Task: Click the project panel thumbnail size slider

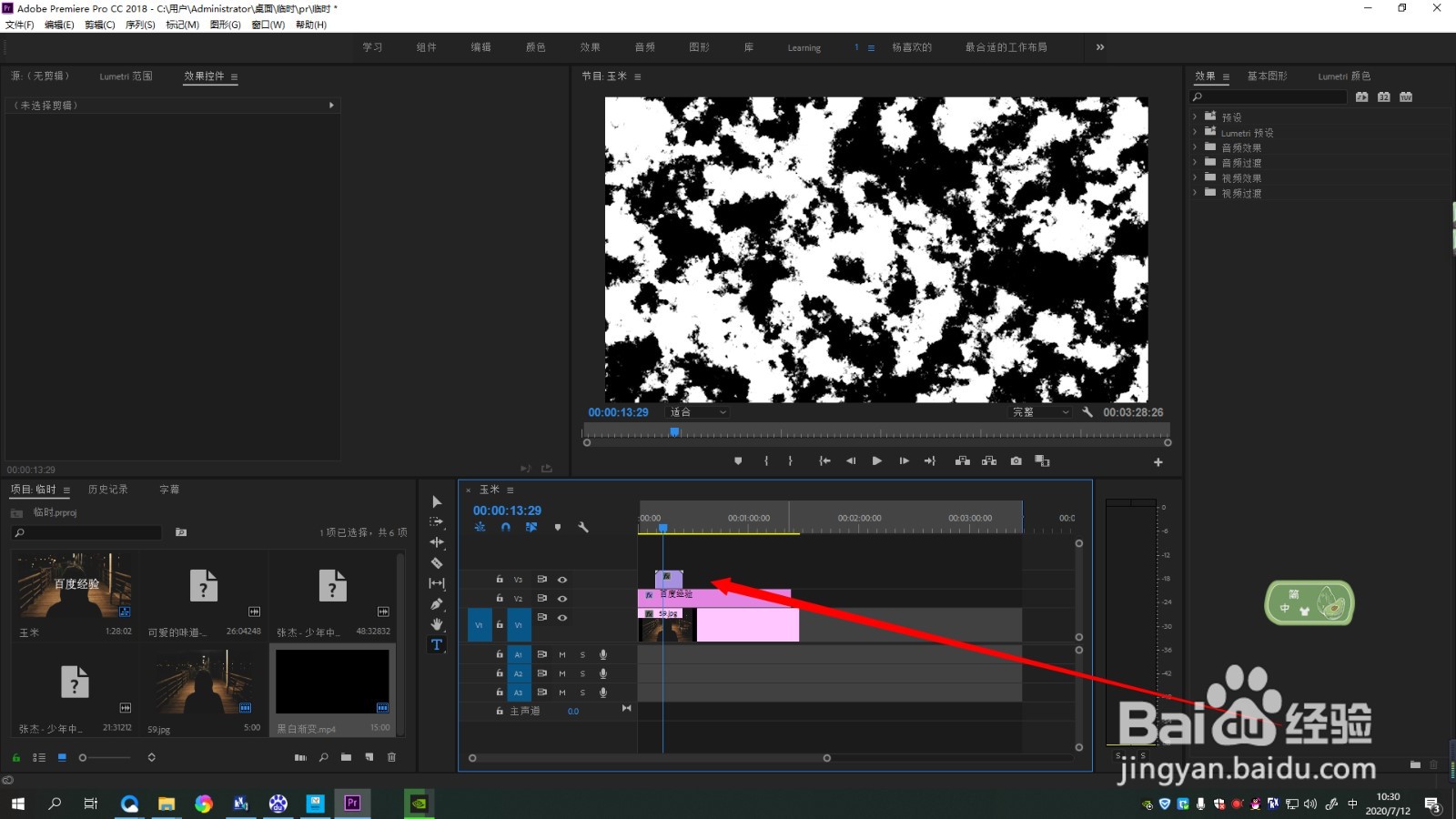Action: (x=105, y=757)
